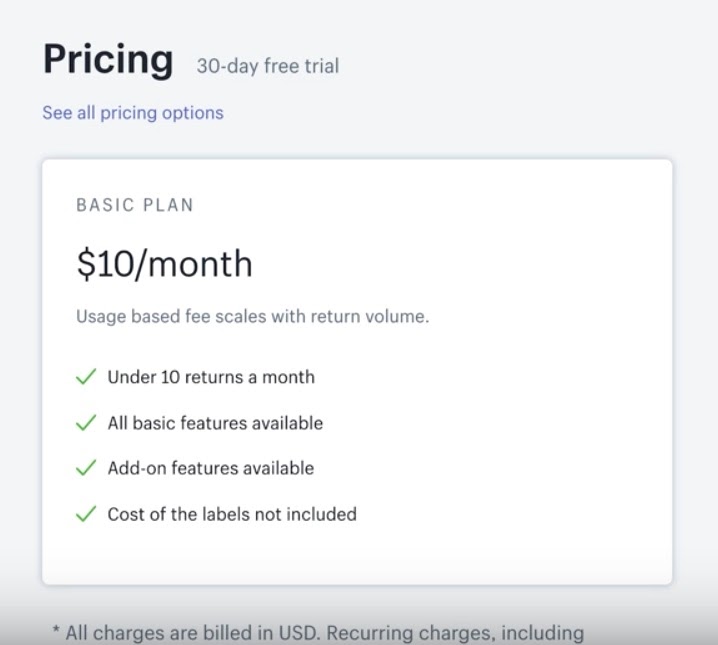
Task: Click the Under 10 returns a month text
Action: (x=211, y=377)
